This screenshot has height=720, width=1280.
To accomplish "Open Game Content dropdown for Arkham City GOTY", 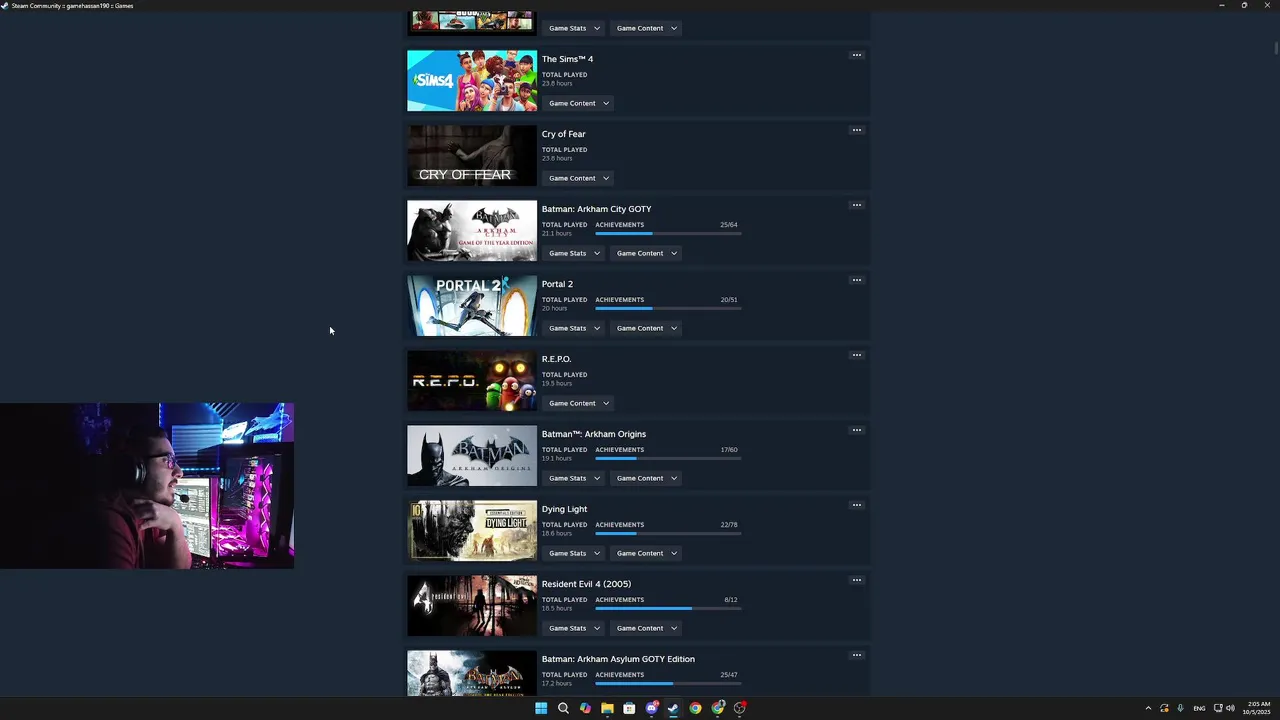I will coord(646,253).
